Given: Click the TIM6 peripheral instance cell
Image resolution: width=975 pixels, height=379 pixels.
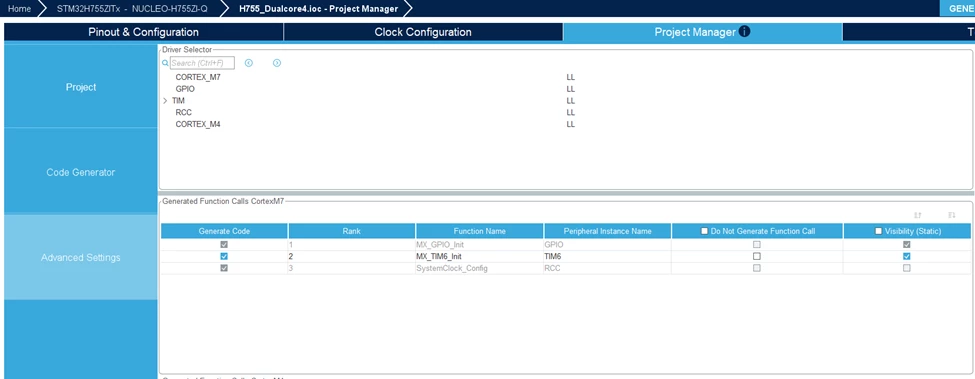Looking at the screenshot, I should [608, 256].
